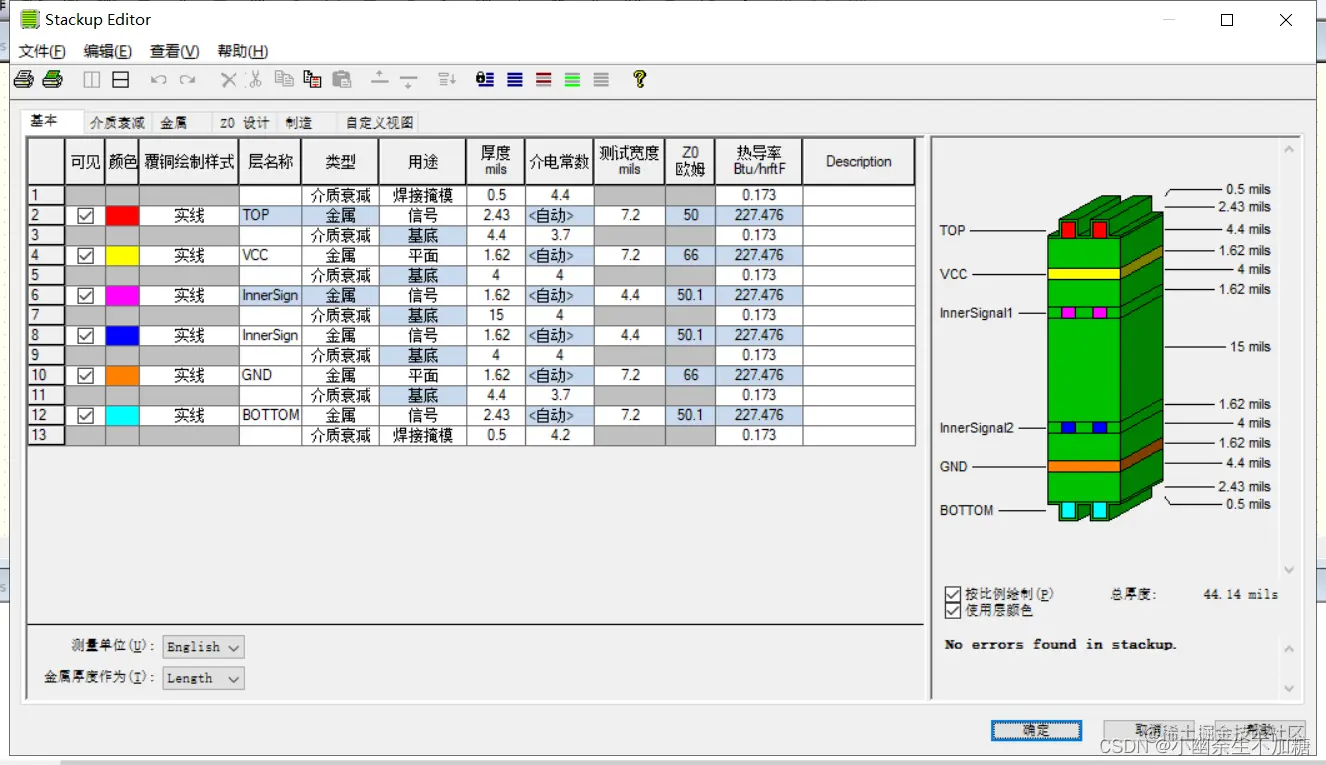Click the horizontal split view icon
Screen dimensions: 1326x765
coord(121,79)
